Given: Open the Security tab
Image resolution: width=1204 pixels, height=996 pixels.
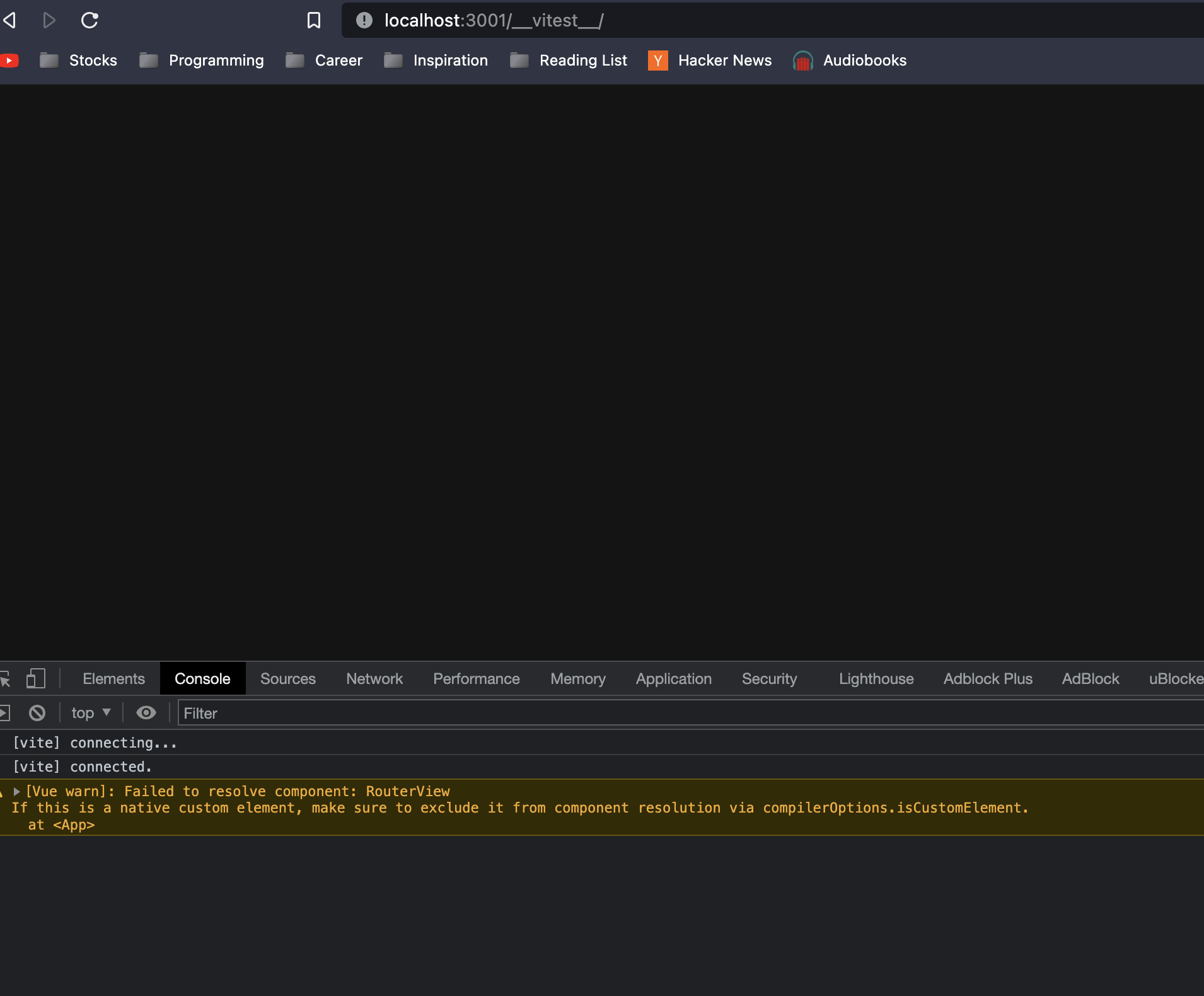Looking at the screenshot, I should point(770,679).
